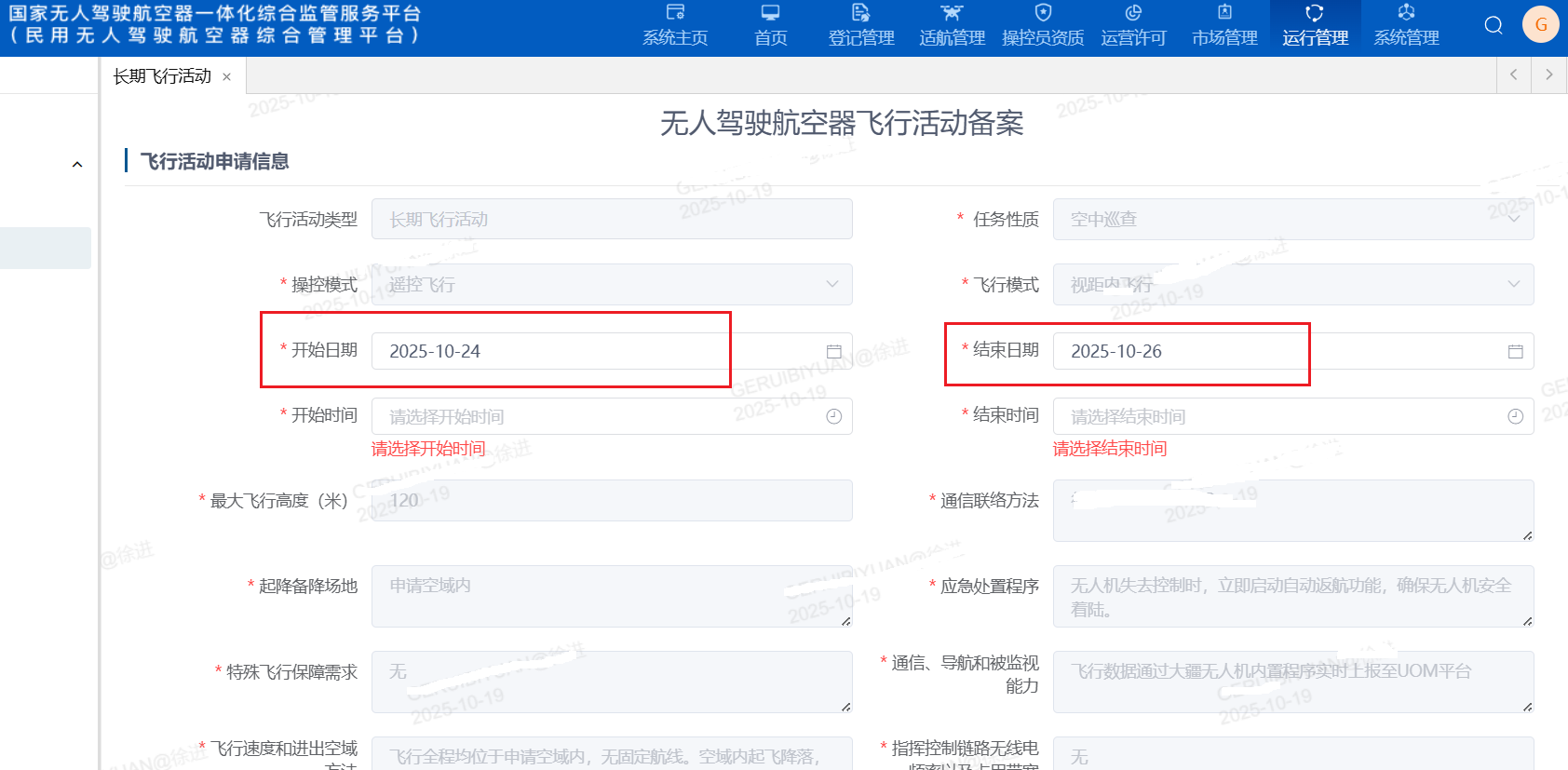
Task: Open calendar icon for start date
Action: tap(833, 351)
